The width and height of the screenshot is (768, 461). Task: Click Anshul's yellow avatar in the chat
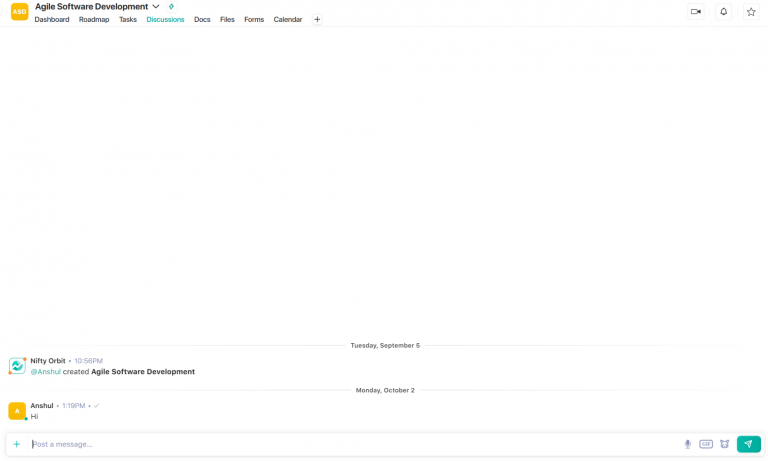click(17, 411)
